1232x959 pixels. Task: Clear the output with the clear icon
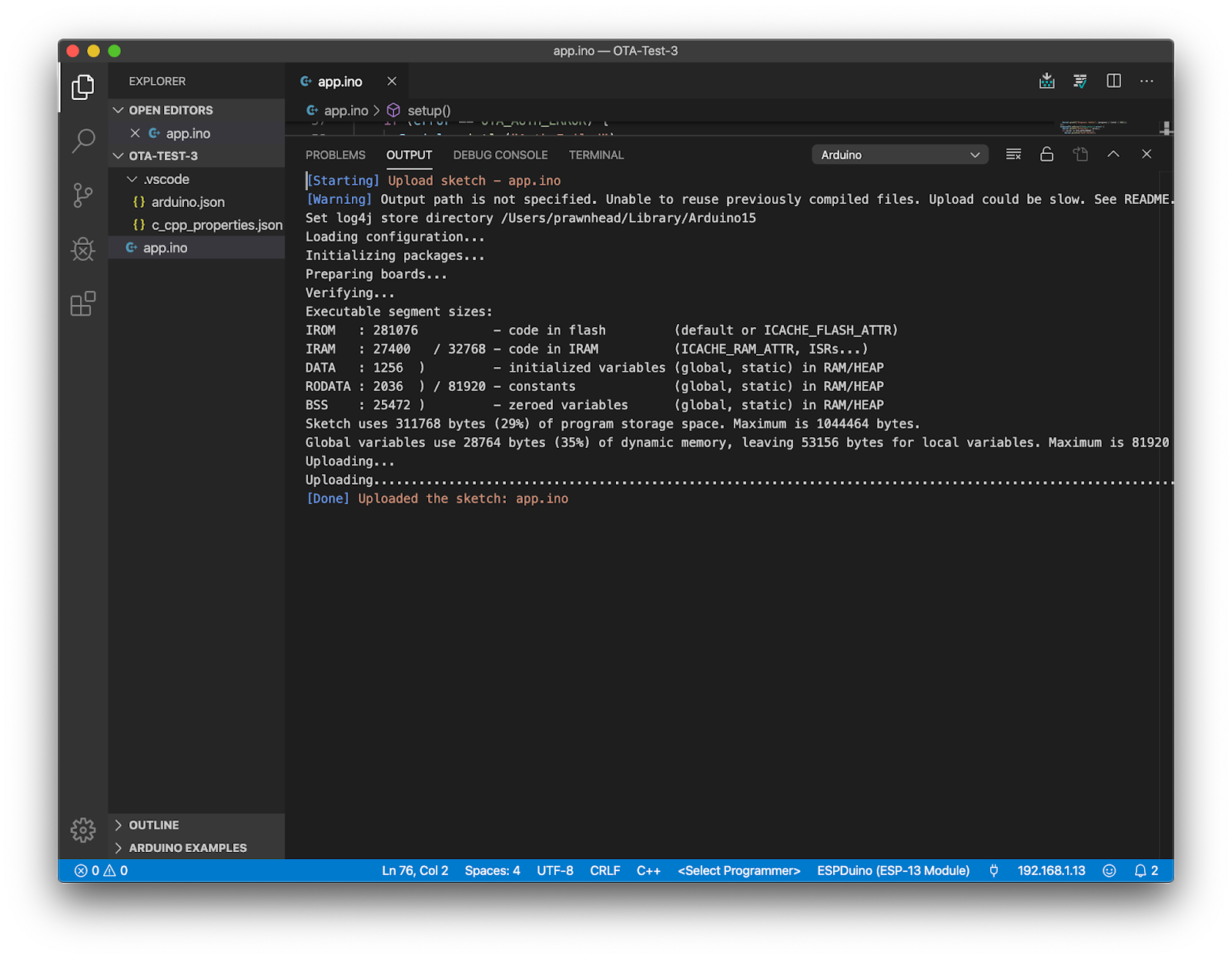[x=1013, y=154]
